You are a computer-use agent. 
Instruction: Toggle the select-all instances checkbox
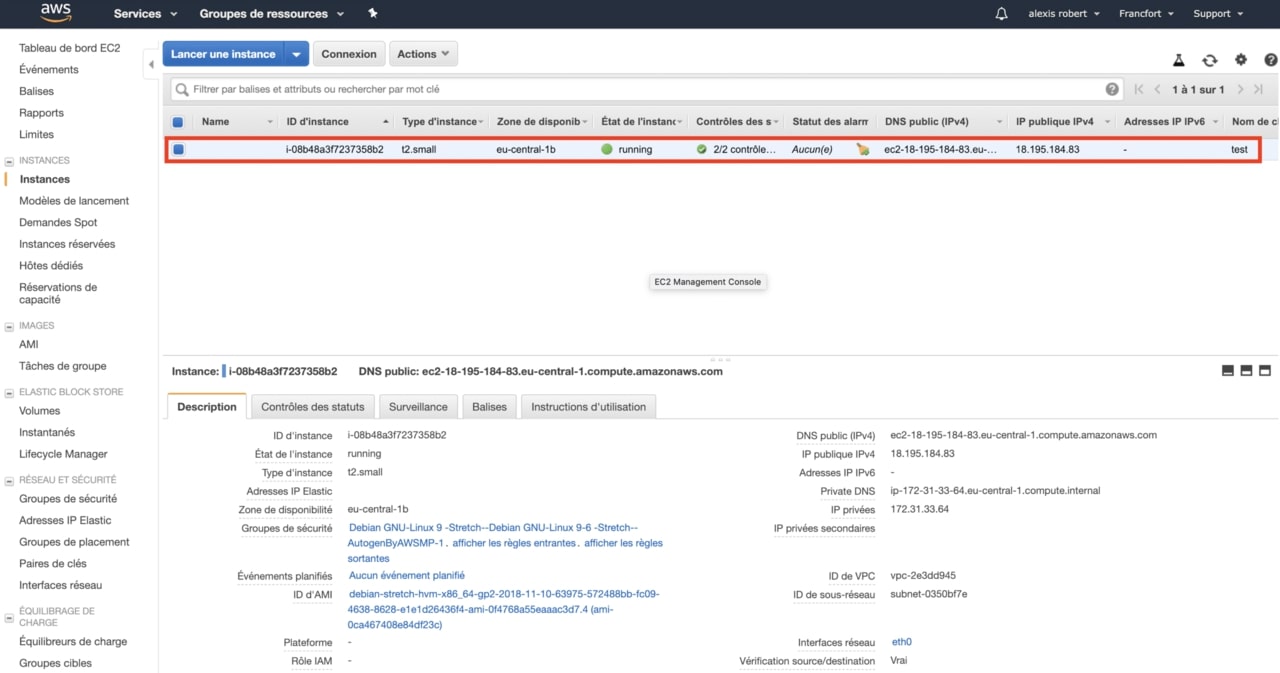tap(178, 122)
